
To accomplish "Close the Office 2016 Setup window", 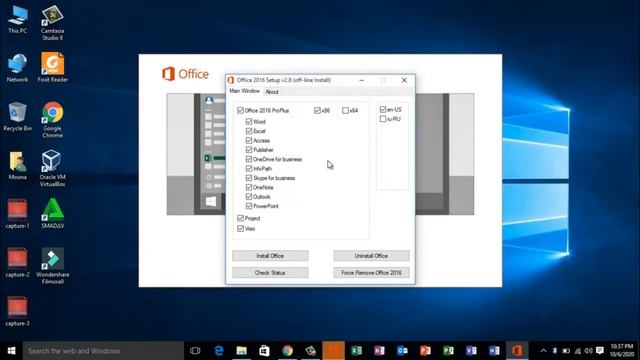I will tap(404, 80).
